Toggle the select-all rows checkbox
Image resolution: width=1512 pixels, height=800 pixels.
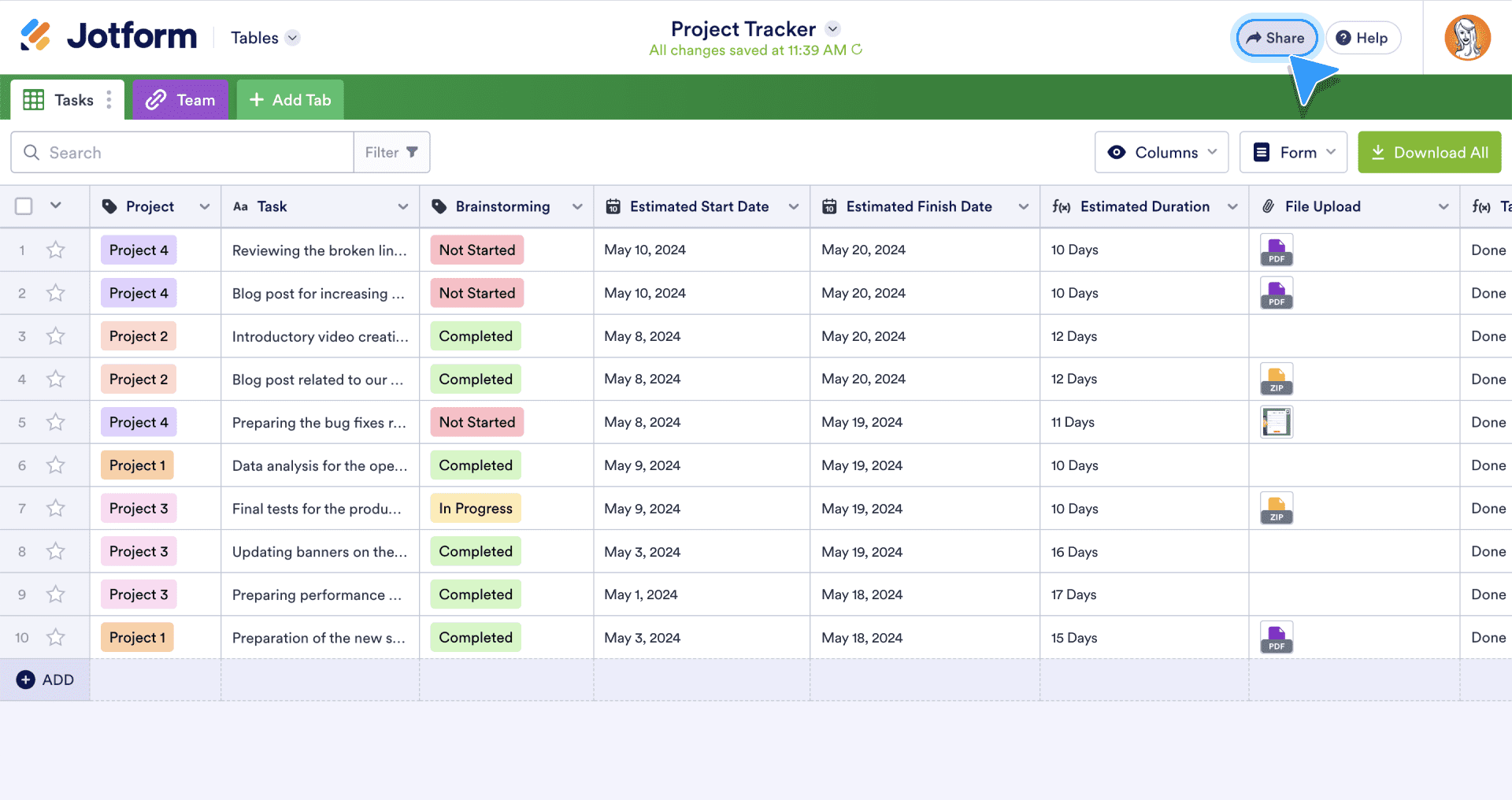point(24,206)
